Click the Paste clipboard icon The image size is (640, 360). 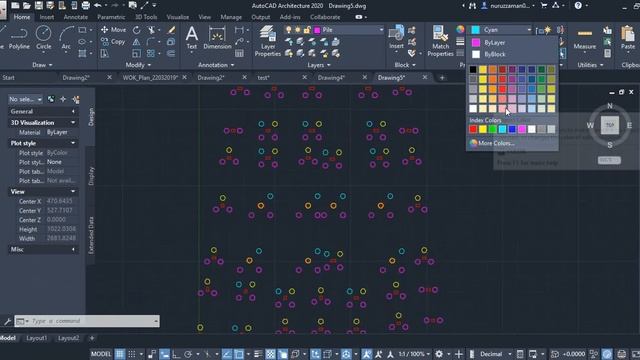click(x=628, y=38)
